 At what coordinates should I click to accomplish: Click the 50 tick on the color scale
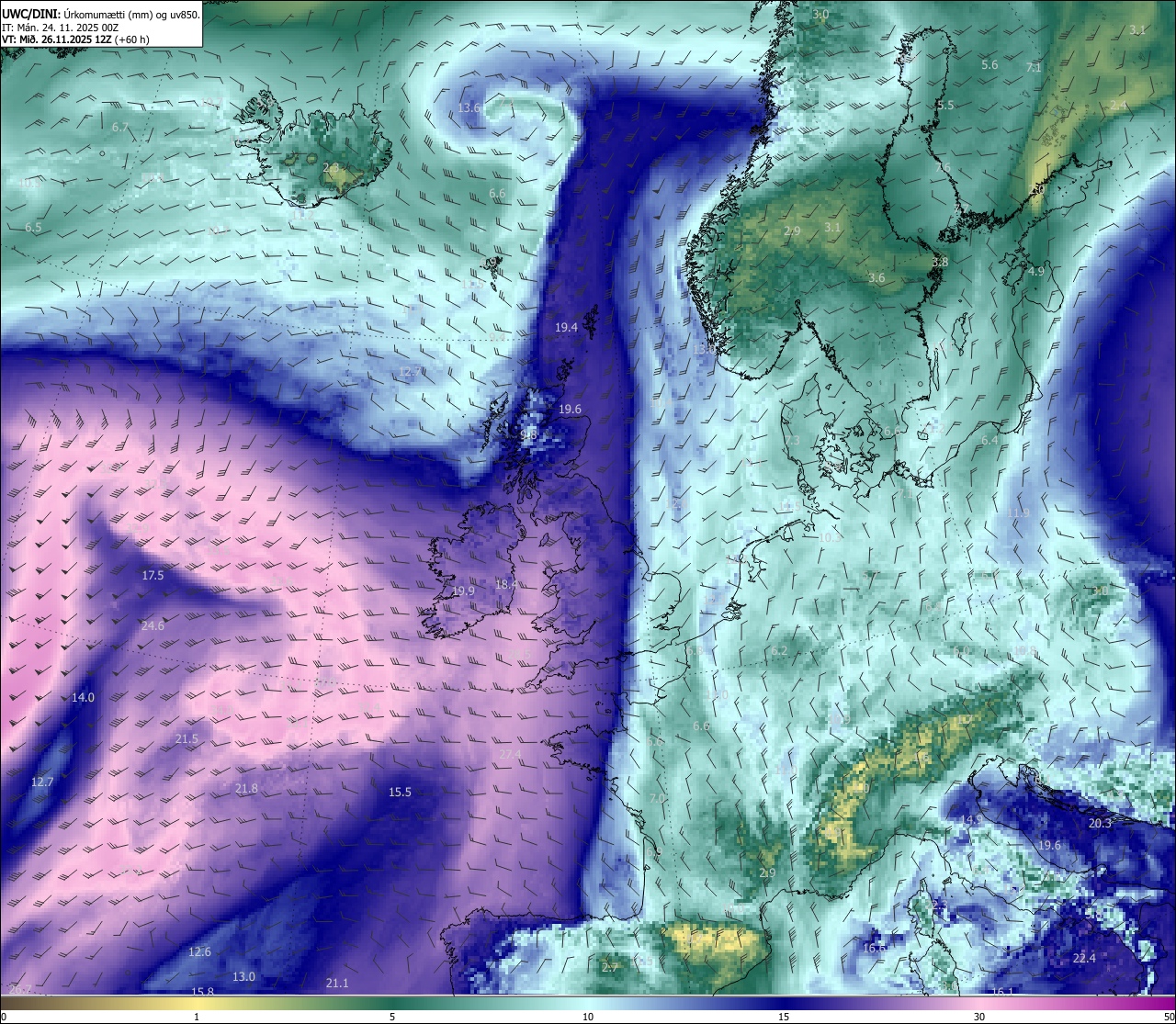pos(1169,1017)
